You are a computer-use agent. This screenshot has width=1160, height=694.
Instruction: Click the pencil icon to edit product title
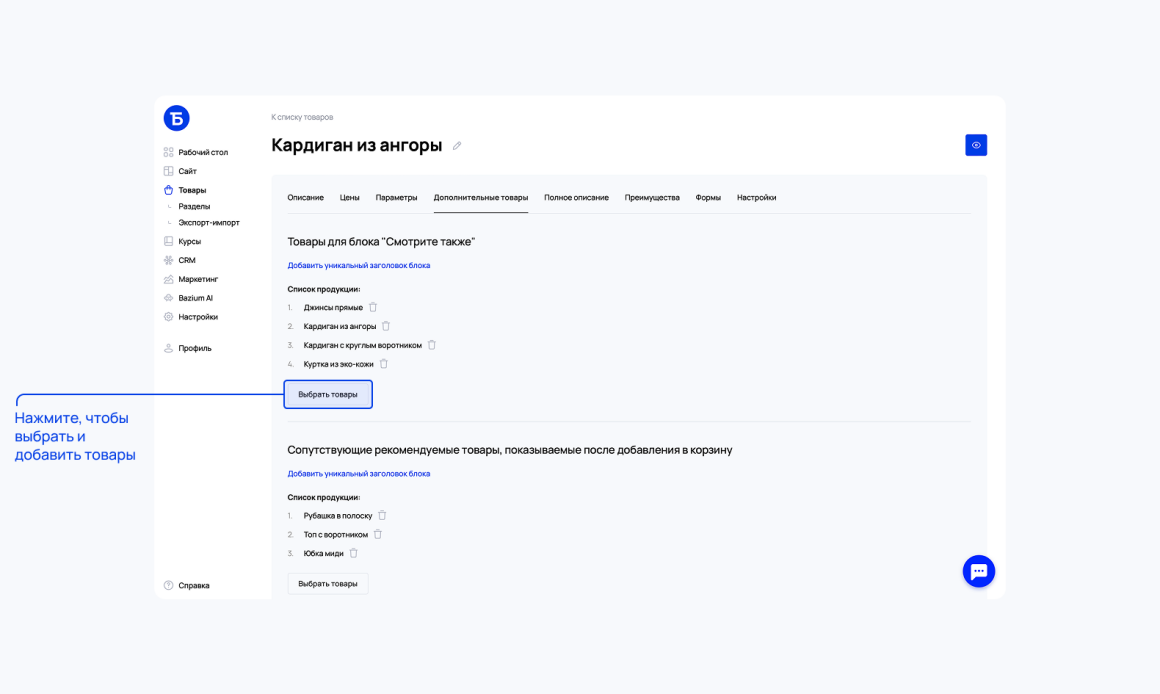(x=457, y=146)
